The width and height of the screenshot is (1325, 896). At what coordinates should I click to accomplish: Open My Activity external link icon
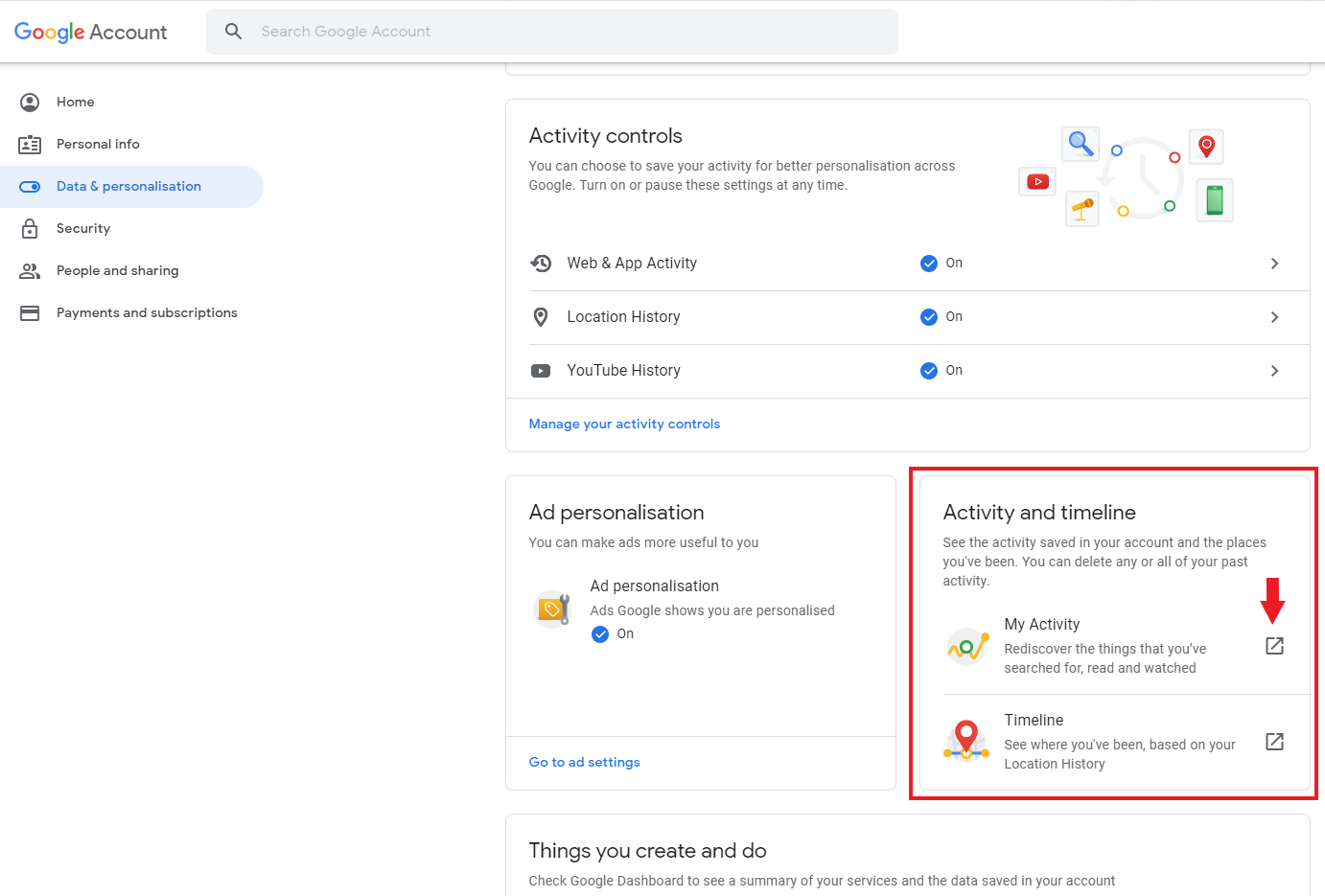(x=1274, y=646)
